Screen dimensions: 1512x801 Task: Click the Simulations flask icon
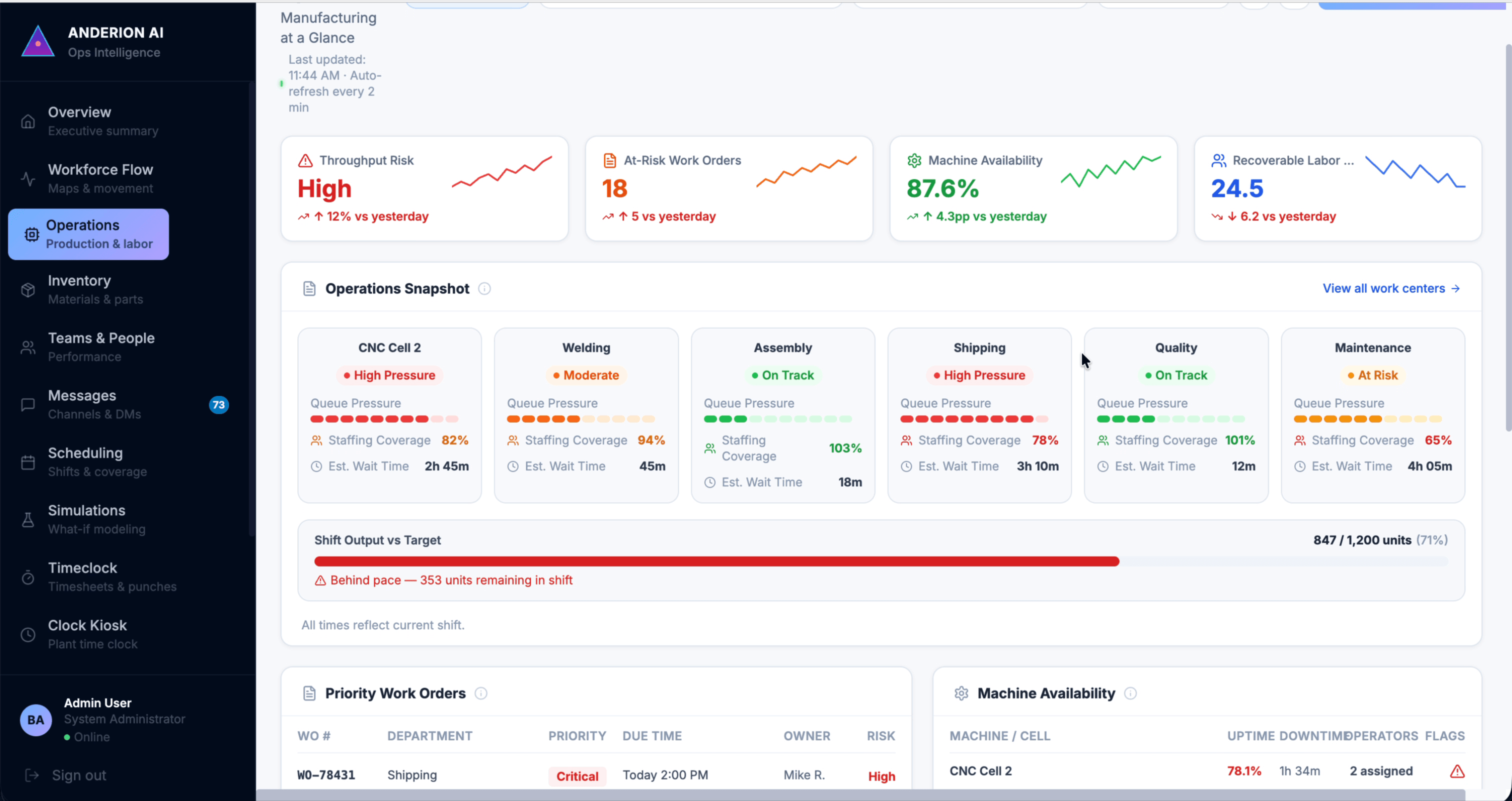point(27,520)
